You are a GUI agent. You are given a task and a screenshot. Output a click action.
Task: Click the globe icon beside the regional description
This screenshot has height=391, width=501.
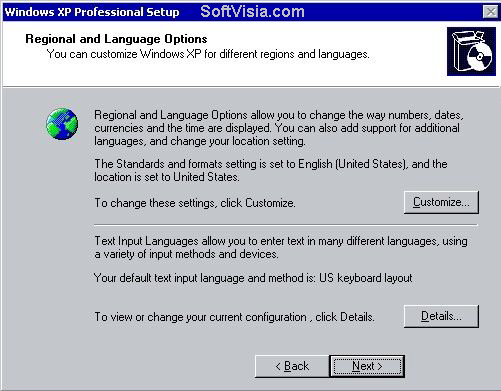[x=62, y=123]
